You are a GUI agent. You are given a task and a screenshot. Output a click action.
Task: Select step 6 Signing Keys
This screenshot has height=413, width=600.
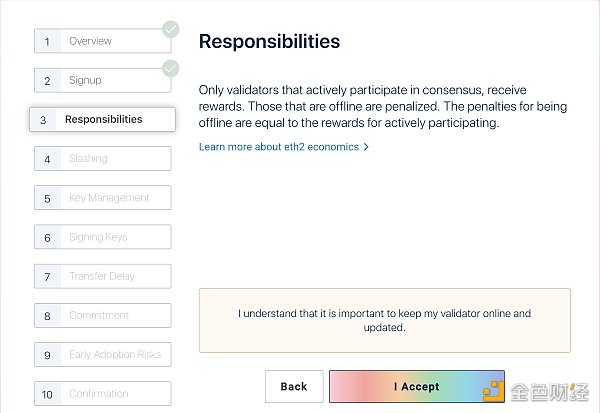103,237
